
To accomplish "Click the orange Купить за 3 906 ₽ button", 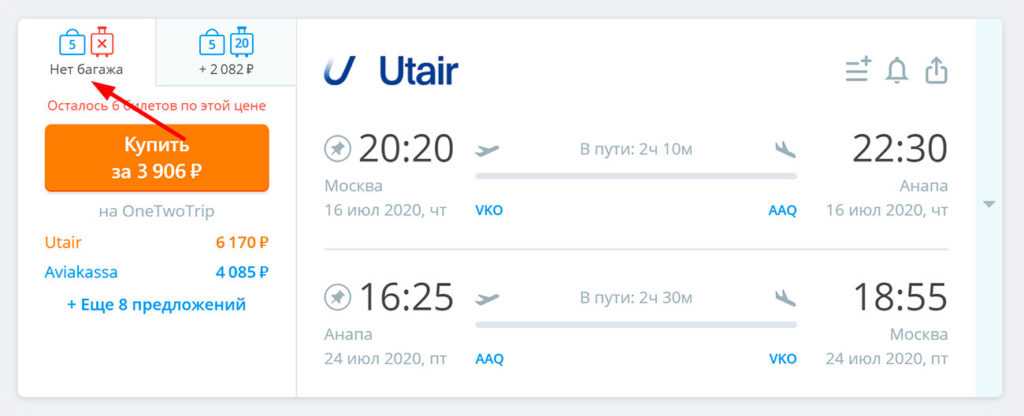I will (157, 158).
